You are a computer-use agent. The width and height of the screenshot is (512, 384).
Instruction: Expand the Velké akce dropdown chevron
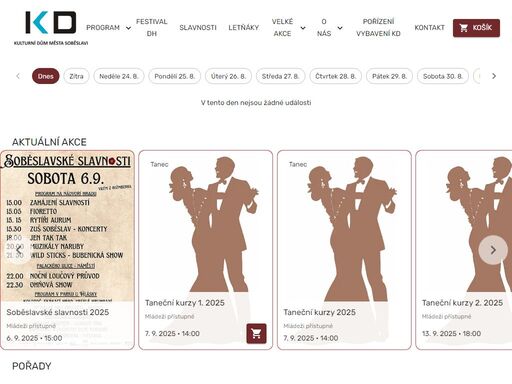point(303,28)
